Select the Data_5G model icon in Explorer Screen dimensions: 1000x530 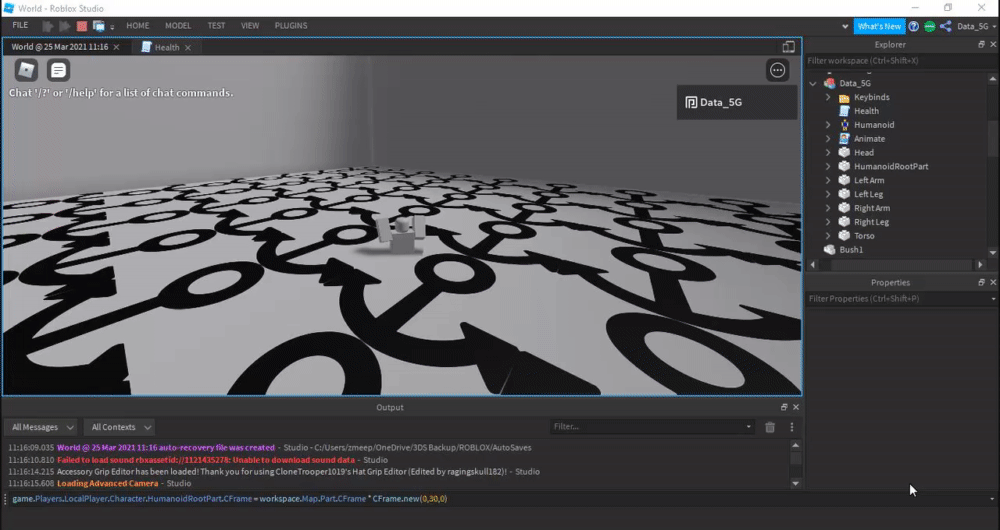coord(830,84)
